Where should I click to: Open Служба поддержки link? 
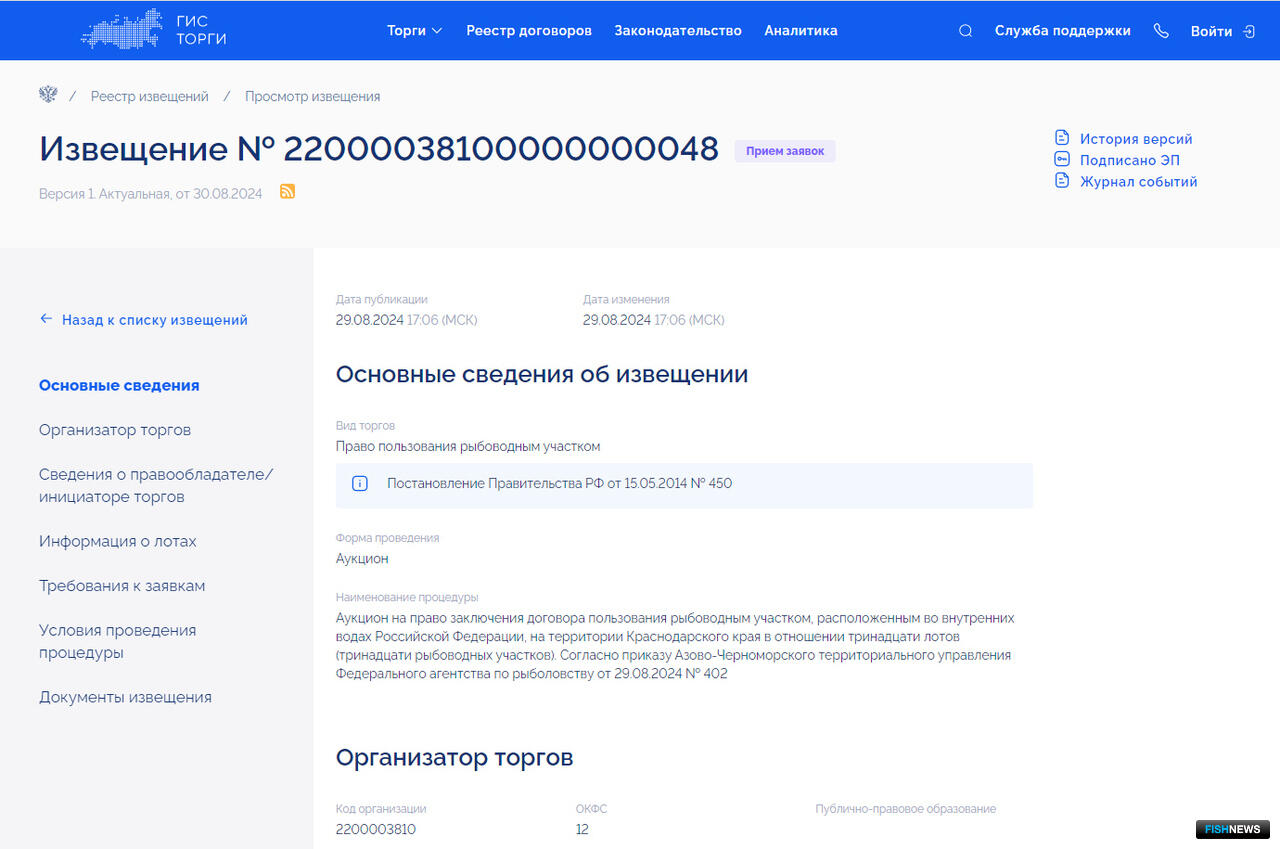click(x=1062, y=31)
